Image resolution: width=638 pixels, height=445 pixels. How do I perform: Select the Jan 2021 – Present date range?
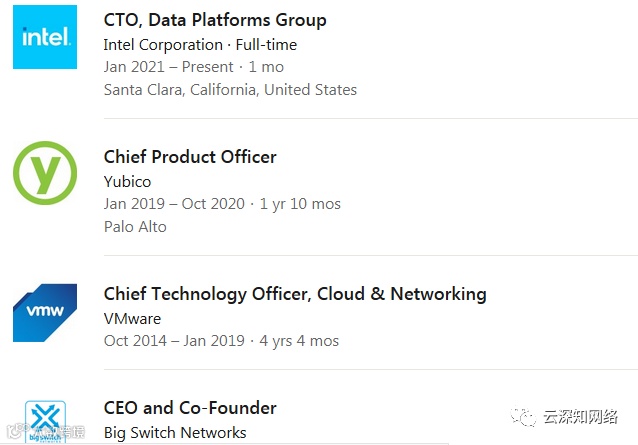click(x=168, y=67)
